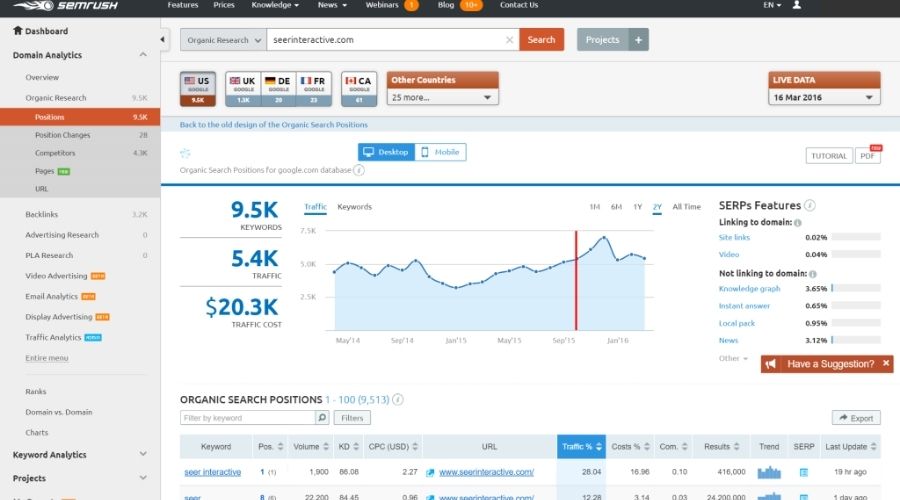Select the UK Google database
This screenshot has width=900, height=500.
[x=242, y=88]
